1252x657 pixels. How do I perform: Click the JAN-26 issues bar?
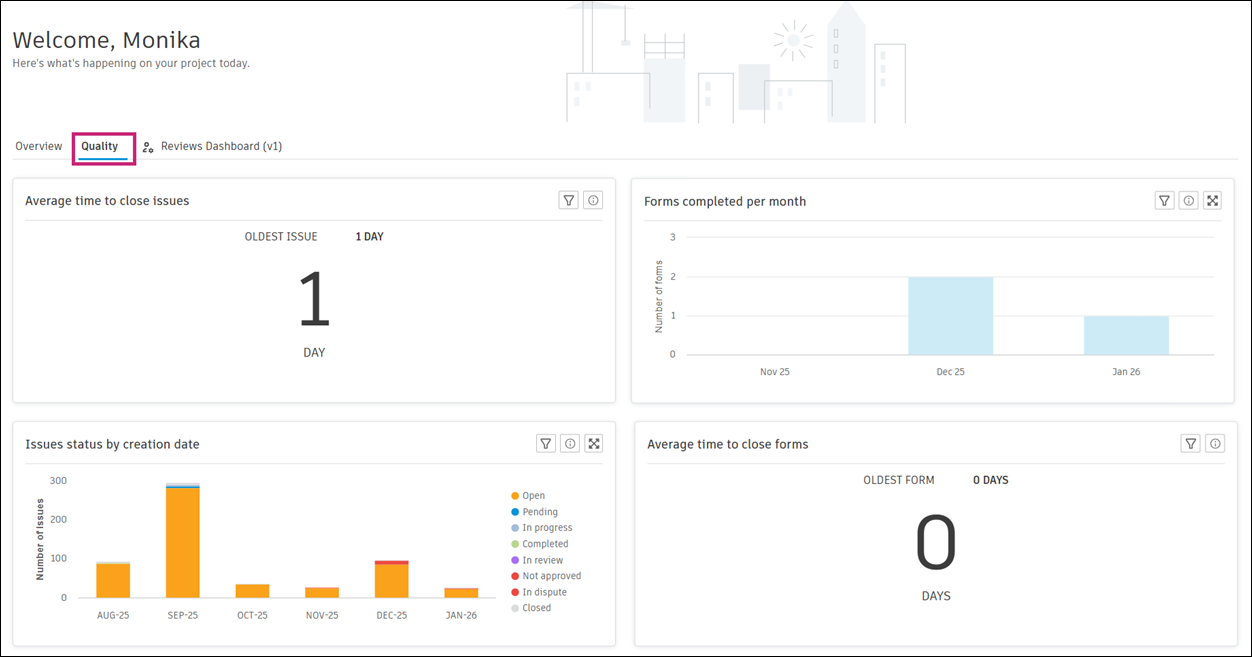pos(461,593)
